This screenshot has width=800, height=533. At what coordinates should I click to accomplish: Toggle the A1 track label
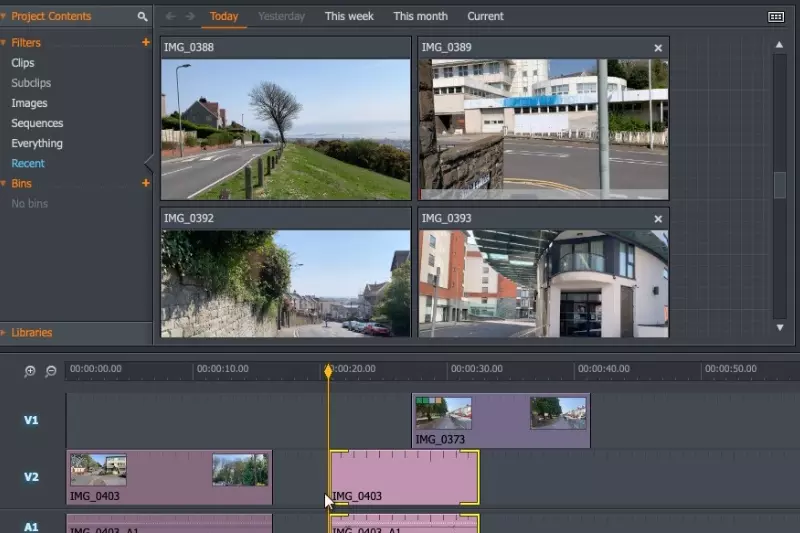[31, 526]
